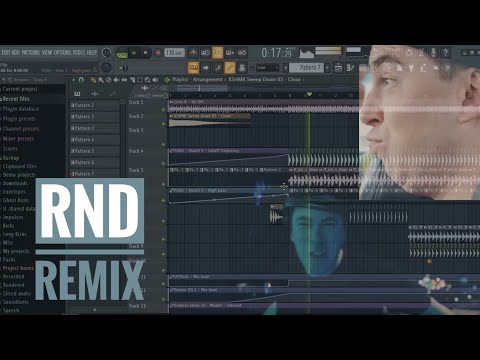Click the 0:17:29 time display
480x360 pixels.
277,53
